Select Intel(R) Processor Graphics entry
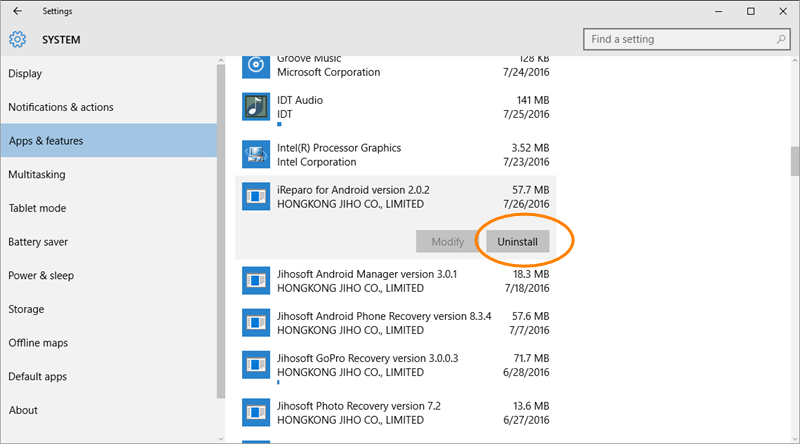Screen dimensions: 800x444 pyautogui.click(x=396, y=155)
